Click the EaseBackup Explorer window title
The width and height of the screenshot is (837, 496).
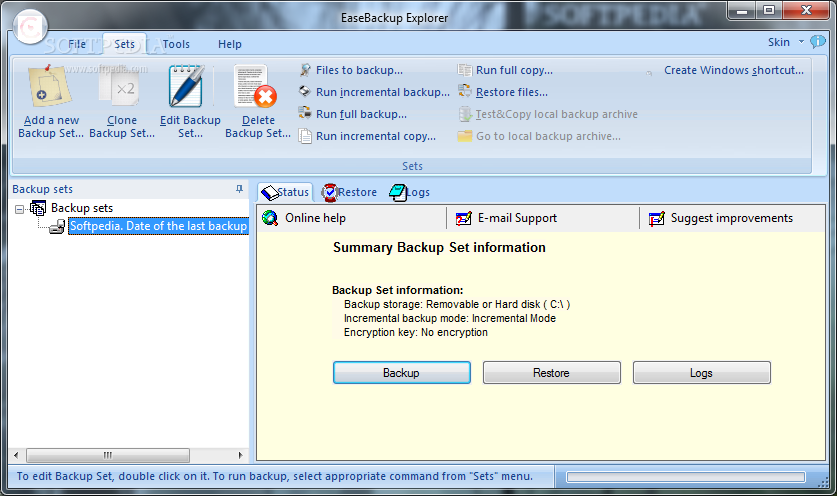(x=394, y=18)
